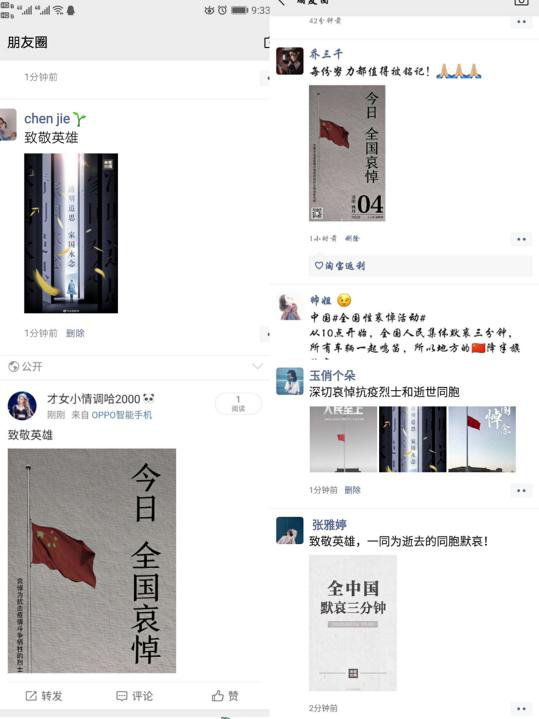The image size is (539, 719).
Task: Open more options on 张雅婷's post
Action: (521, 708)
